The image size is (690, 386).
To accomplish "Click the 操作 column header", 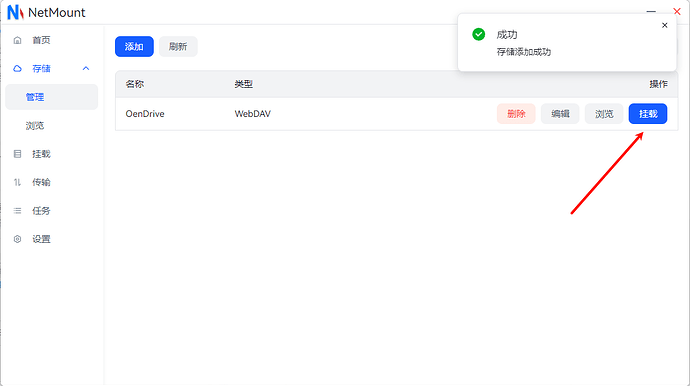I will (x=658, y=84).
